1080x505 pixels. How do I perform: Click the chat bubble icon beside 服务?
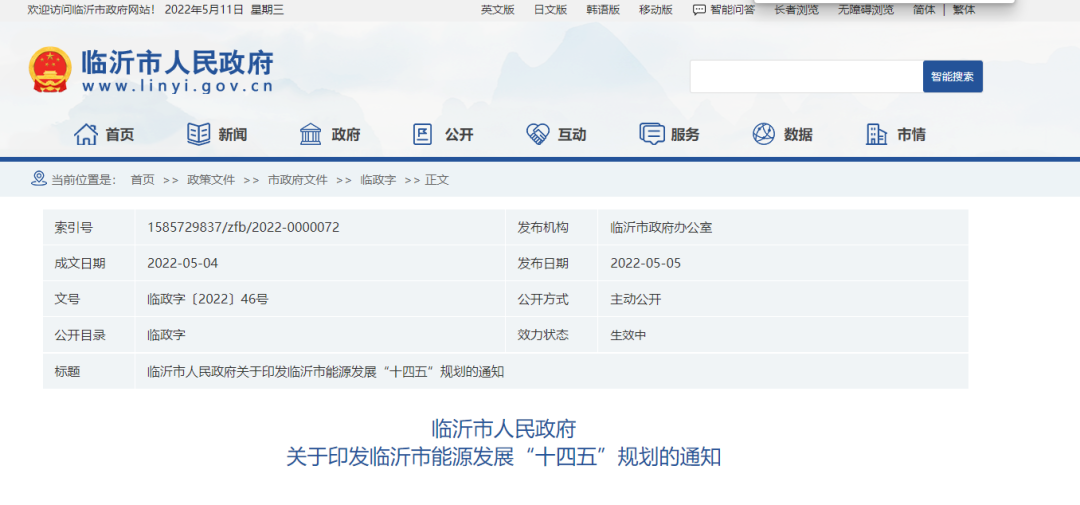[x=651, y=134]
